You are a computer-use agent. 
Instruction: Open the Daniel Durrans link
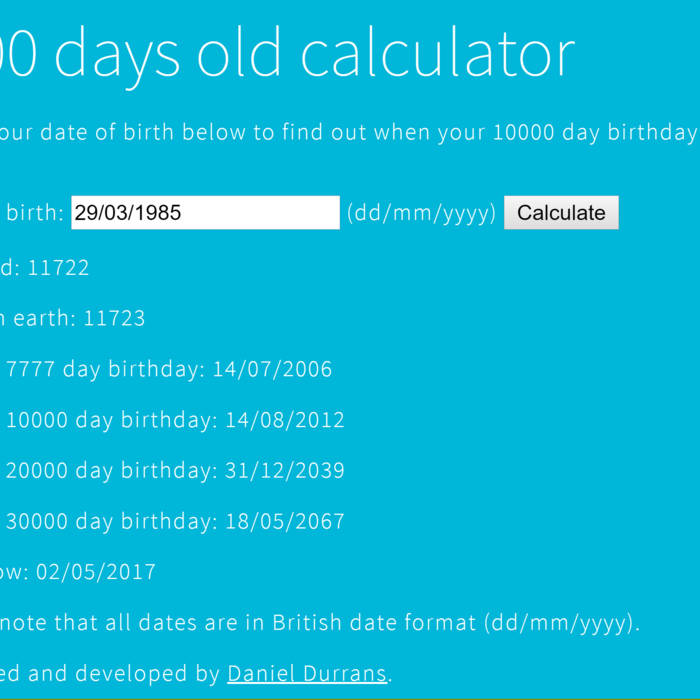pos(307,674)
